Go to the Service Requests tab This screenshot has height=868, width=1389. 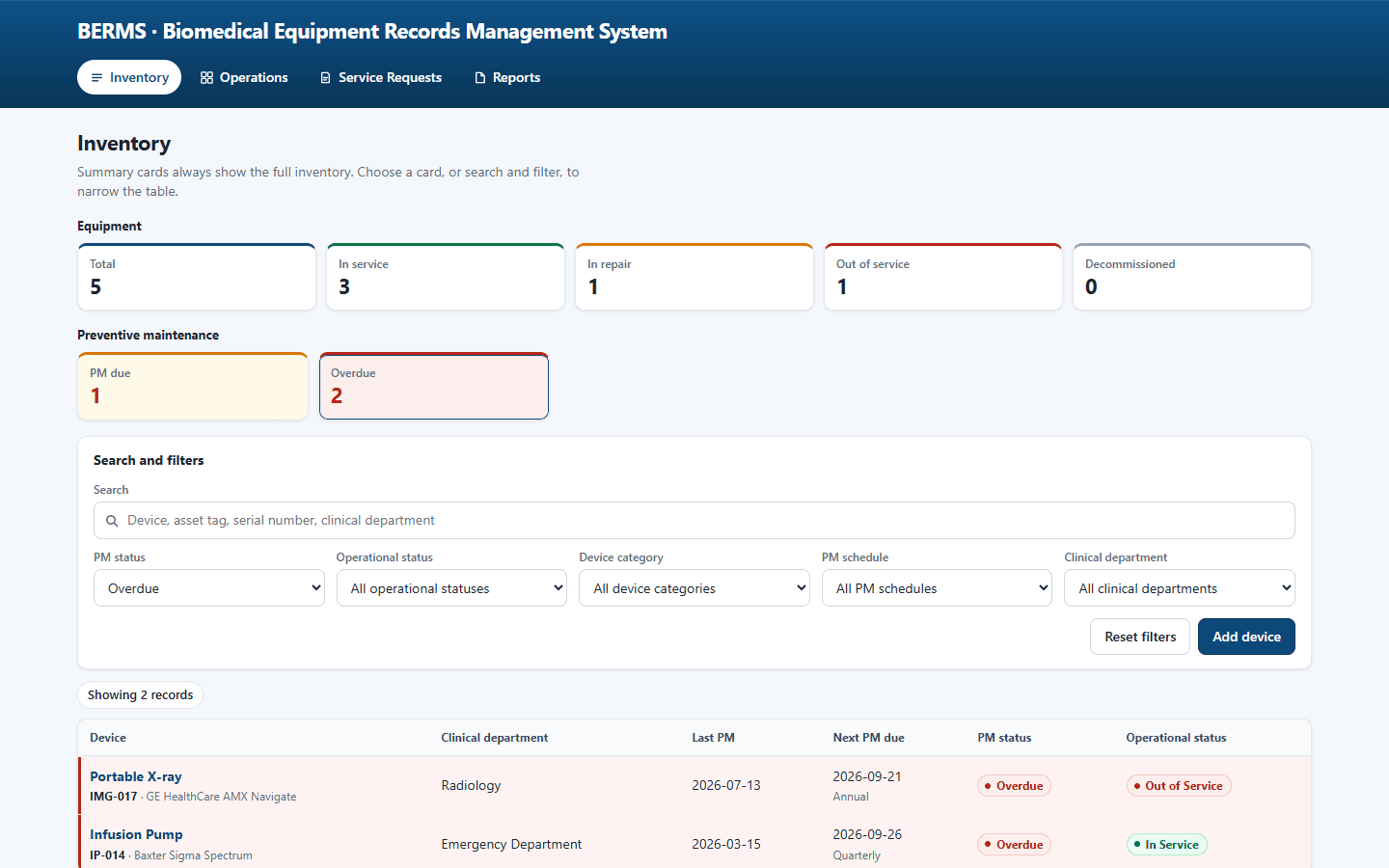(381, 77)
